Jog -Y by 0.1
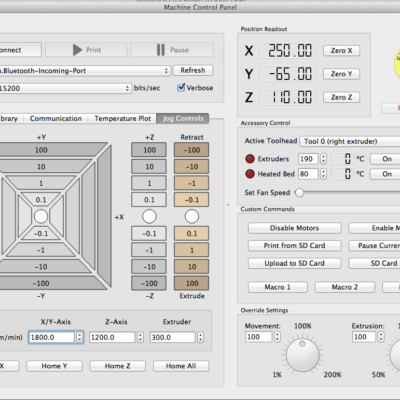This screenshot has width=400, height=400. click(41, 233)
